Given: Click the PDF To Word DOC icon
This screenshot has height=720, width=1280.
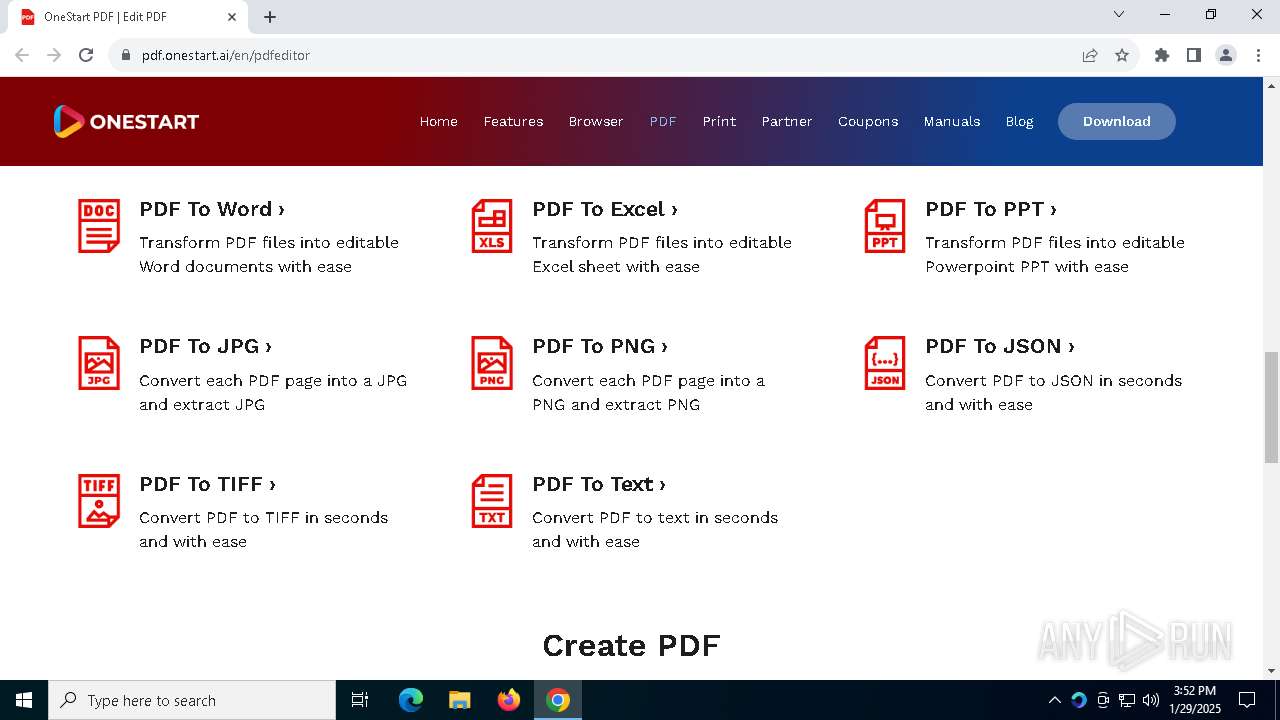Looking at the screenshot, I should [99, 226].
